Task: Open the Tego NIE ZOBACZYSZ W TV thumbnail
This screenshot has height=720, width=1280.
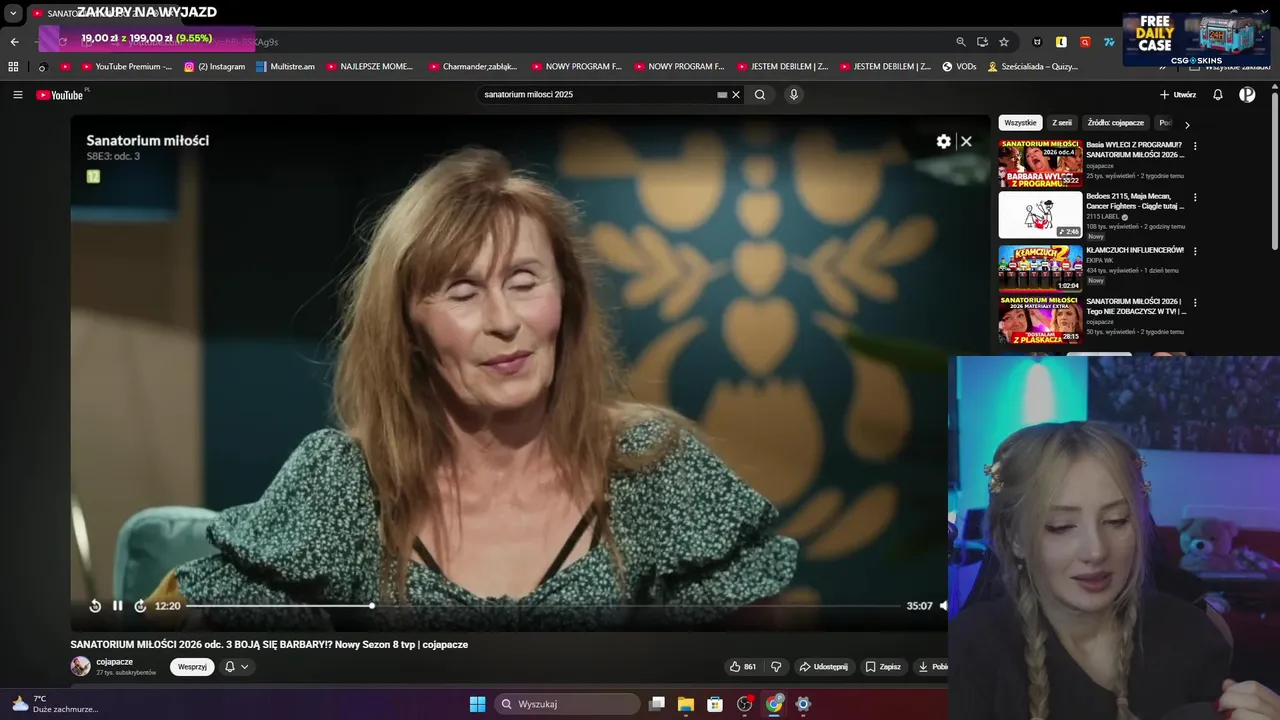Action: tap(1040, 320)
